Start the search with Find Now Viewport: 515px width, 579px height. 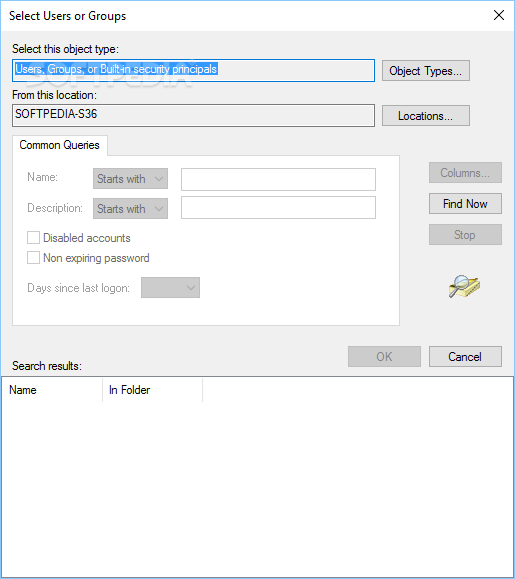(x=465, y=203)
